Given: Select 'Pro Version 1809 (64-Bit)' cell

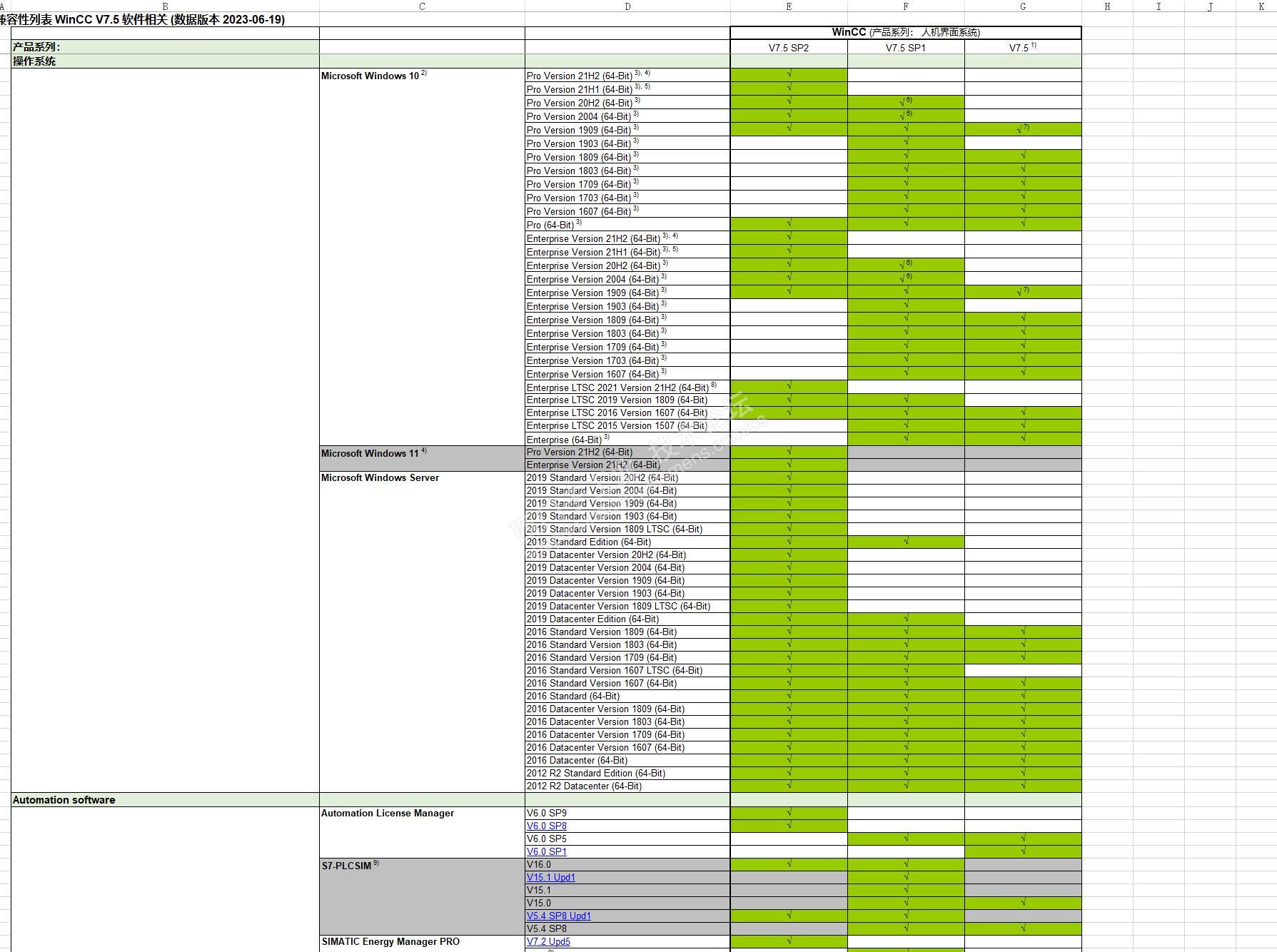Looking at the screenshot, I should (x=627, y=157).
